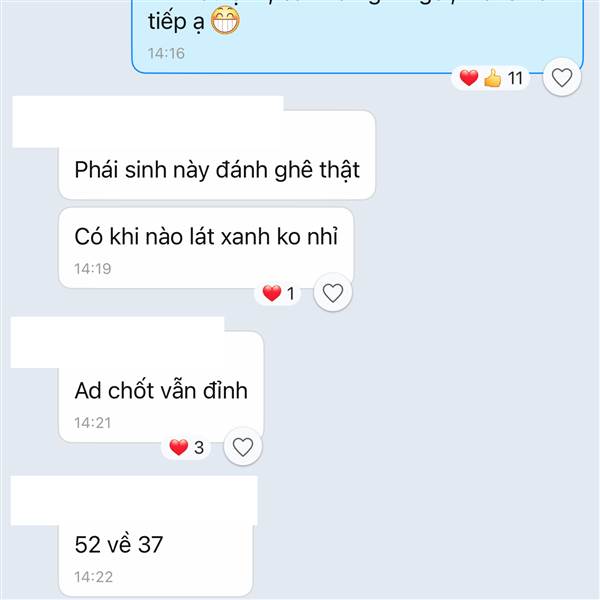Tap the heart button beside the 14:16 message

562,78
